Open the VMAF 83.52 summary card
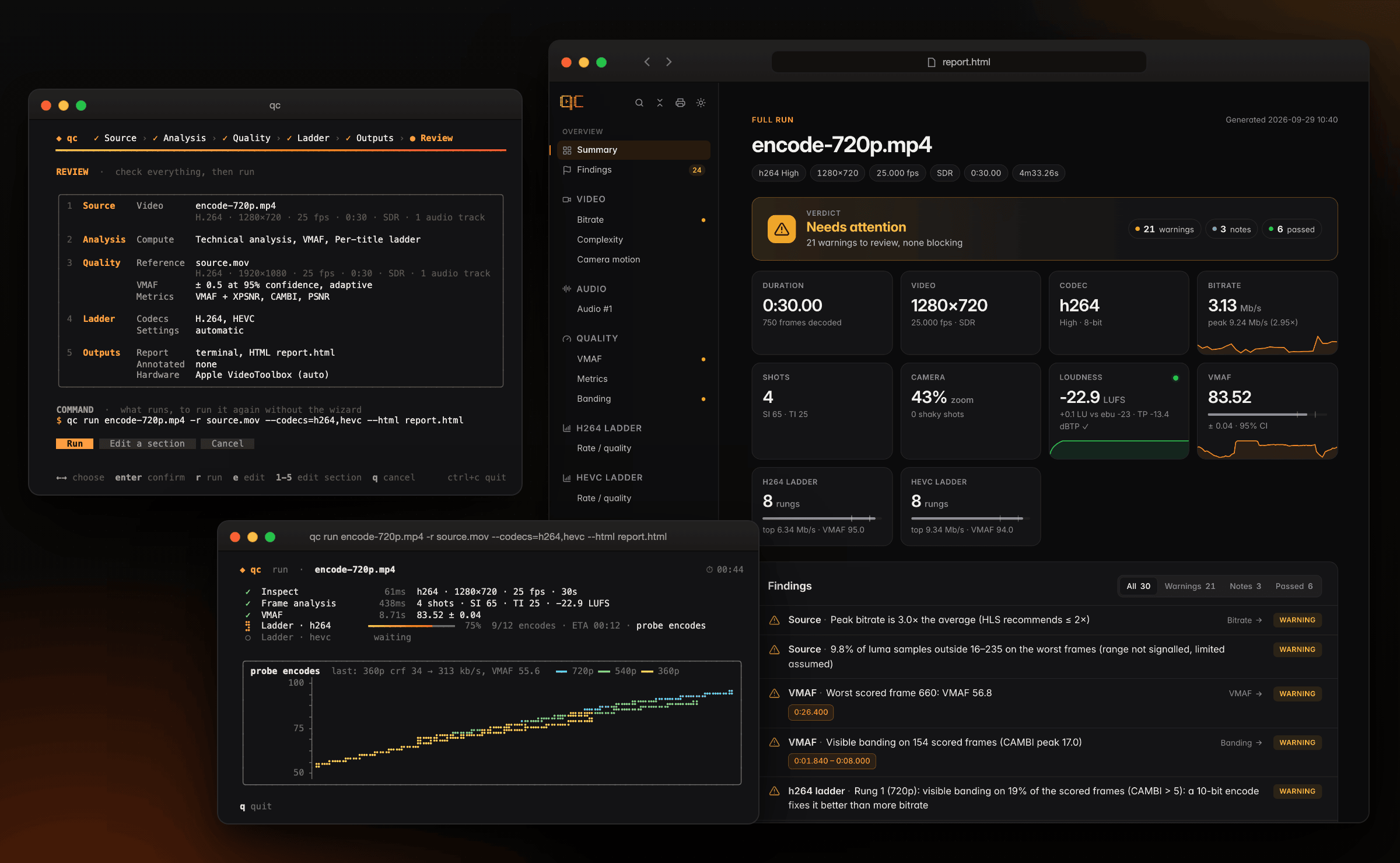Screen dimensions: 1400x863 click(x=1267, y=411)
